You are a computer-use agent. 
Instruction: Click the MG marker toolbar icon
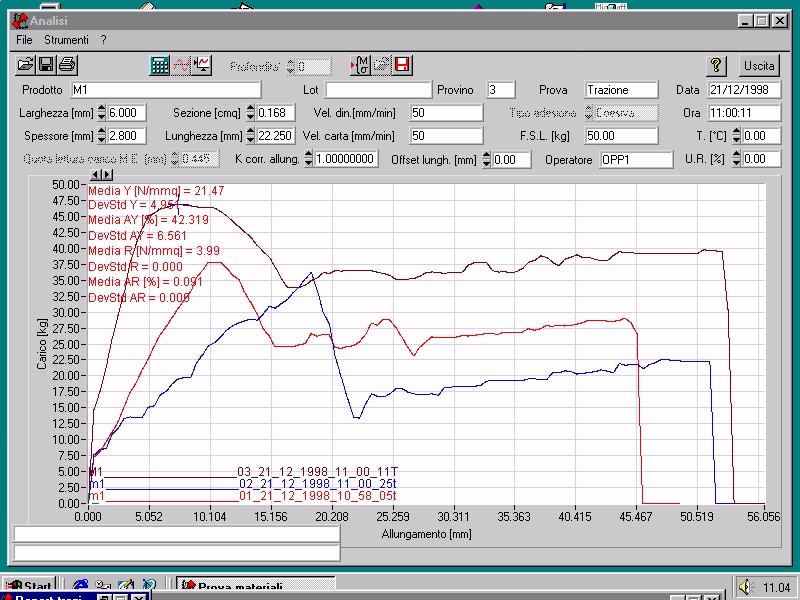[x=360, y=66]
